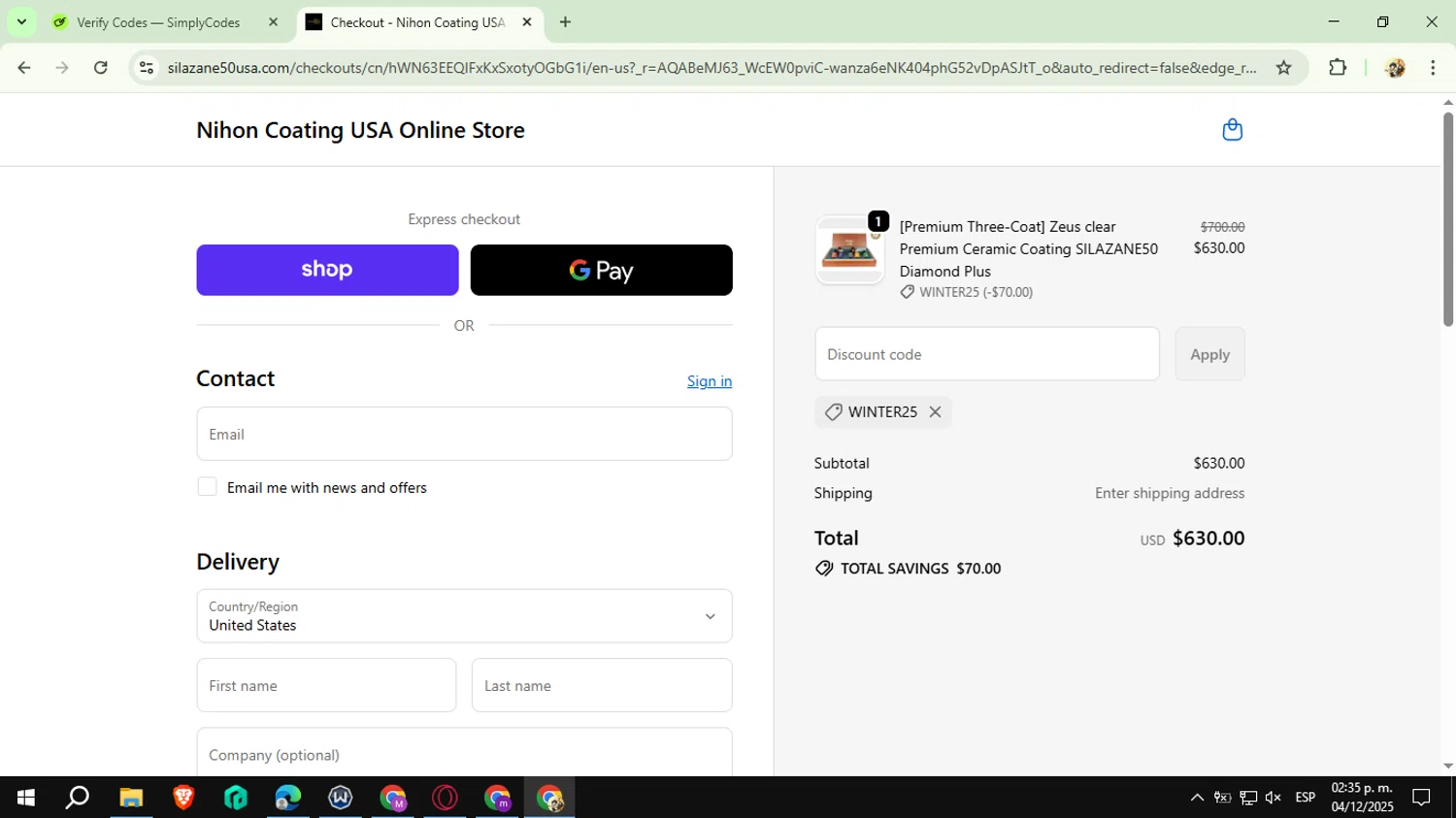Viewport: 1456px width, 818px height.
Task: Remove the WINTER25 discount code
Action: [935, 411]
